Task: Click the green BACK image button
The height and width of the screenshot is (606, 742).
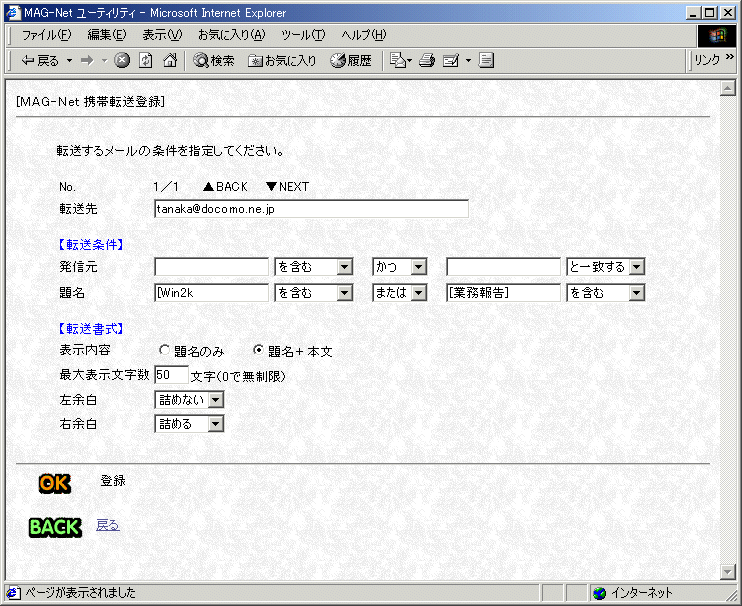Action: [x=55, y=527]
